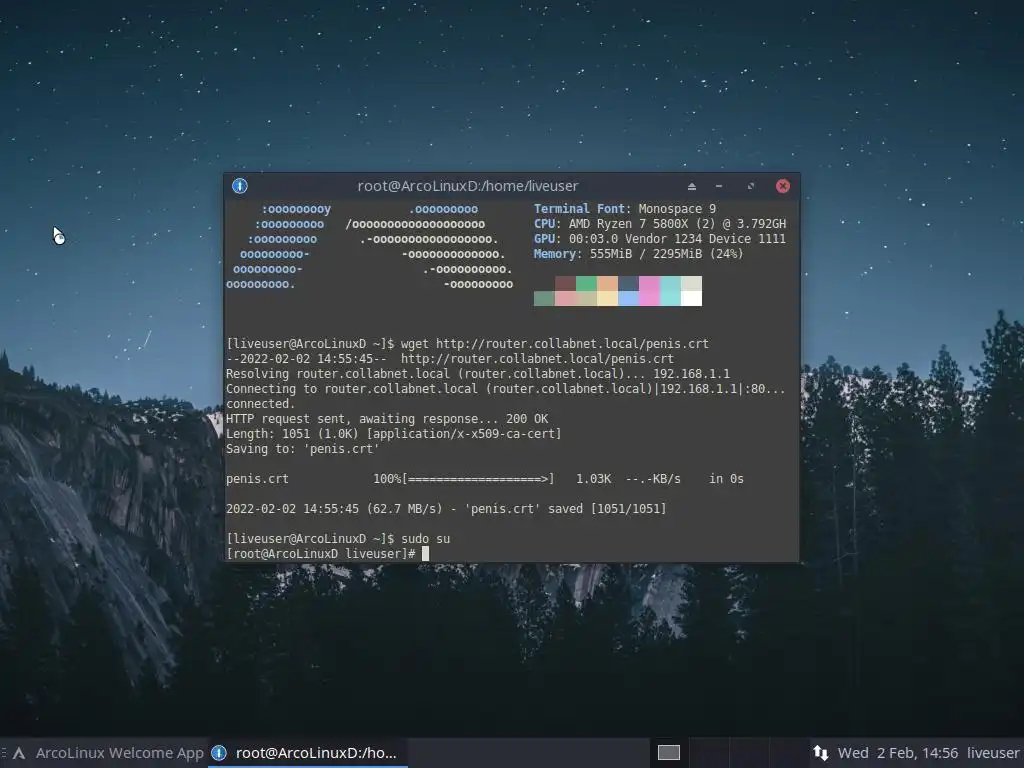Click the panel handle at taskbar's left edge
Image resolution: width=1024 pixels, height=768 pixels.
3,753
